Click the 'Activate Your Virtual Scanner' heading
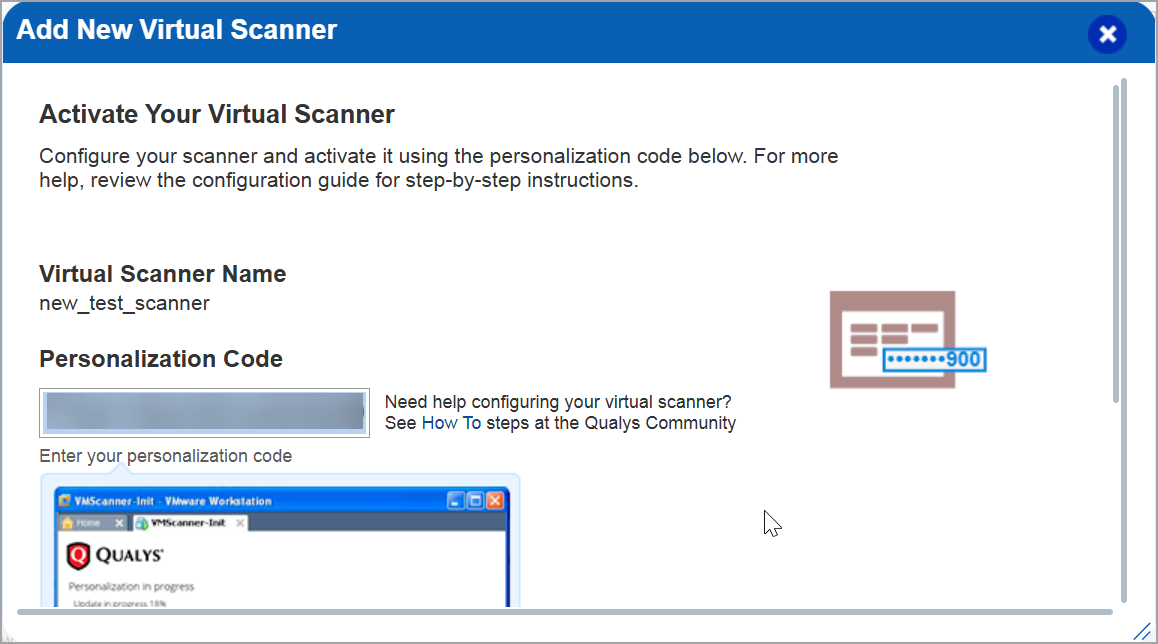Screen dimensions: 1158x644 click(217, 114)
